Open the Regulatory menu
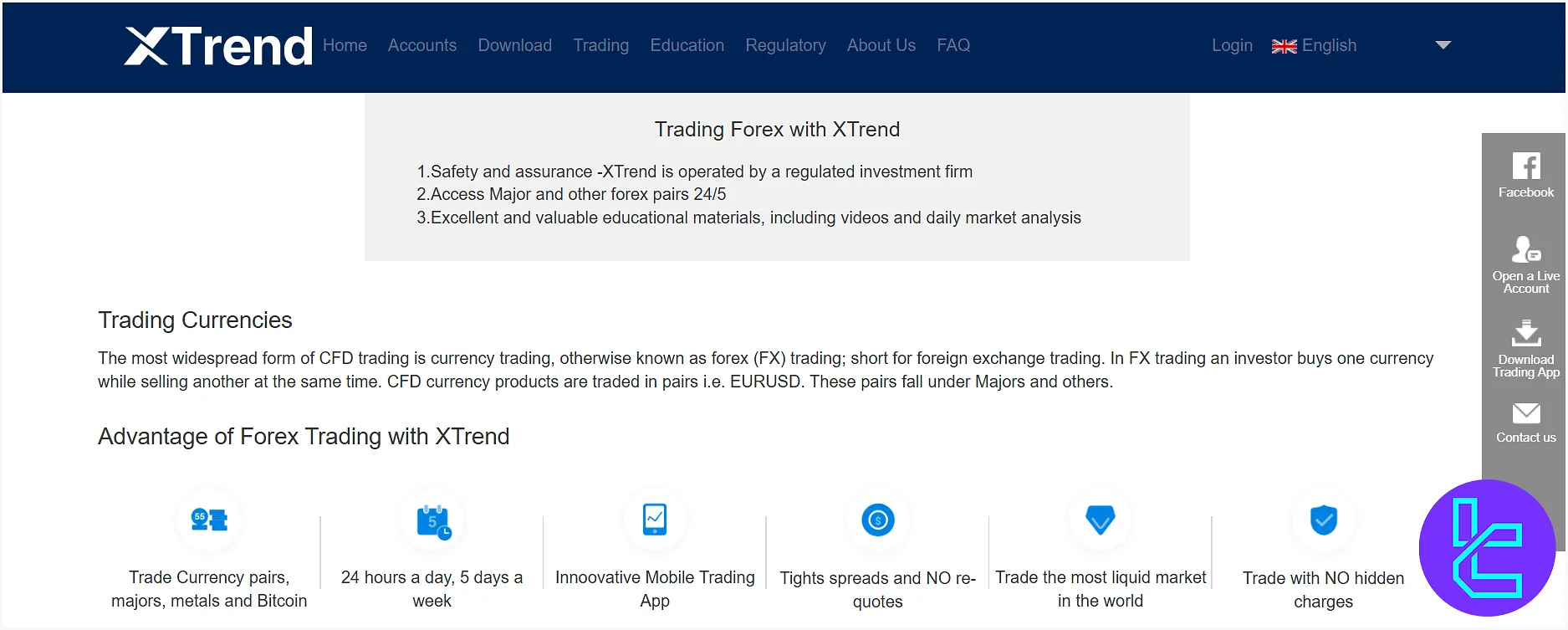Viewport: 1568px width, 630px height. tap(786, 45)
